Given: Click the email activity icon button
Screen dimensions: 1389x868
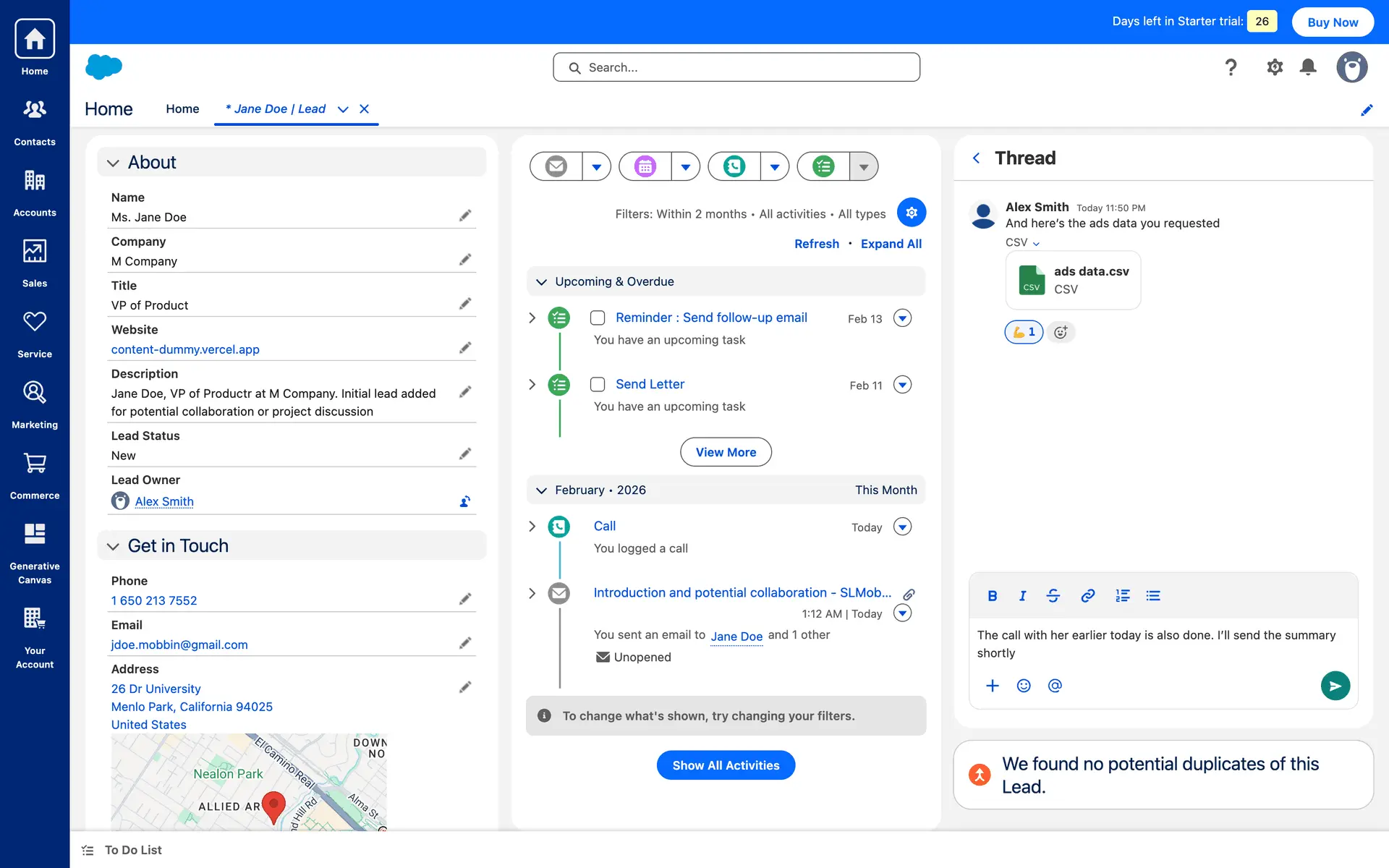Looking at the screenshot, I should point(556,166).
